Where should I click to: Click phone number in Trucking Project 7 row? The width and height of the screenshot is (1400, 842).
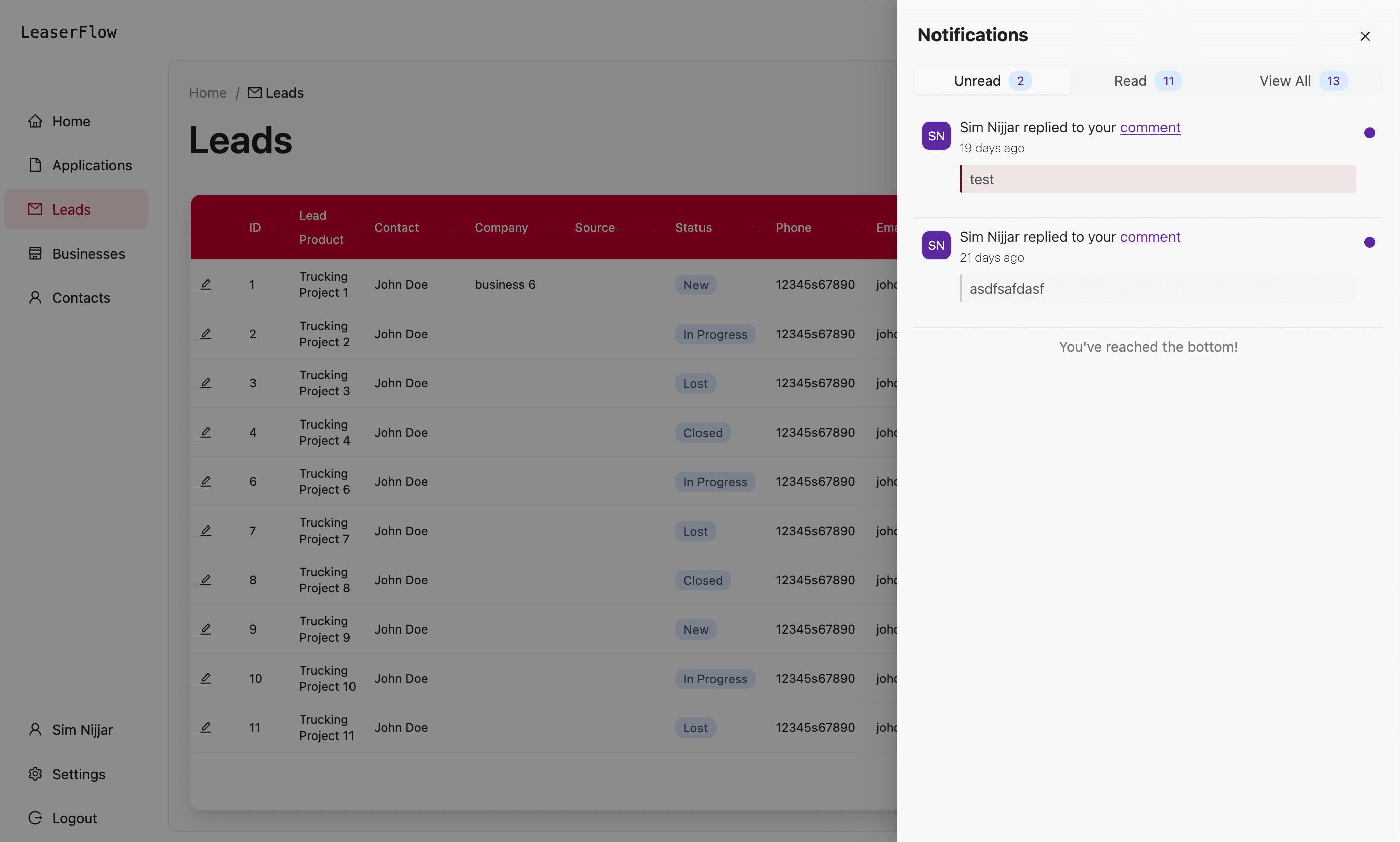point(815,531)
